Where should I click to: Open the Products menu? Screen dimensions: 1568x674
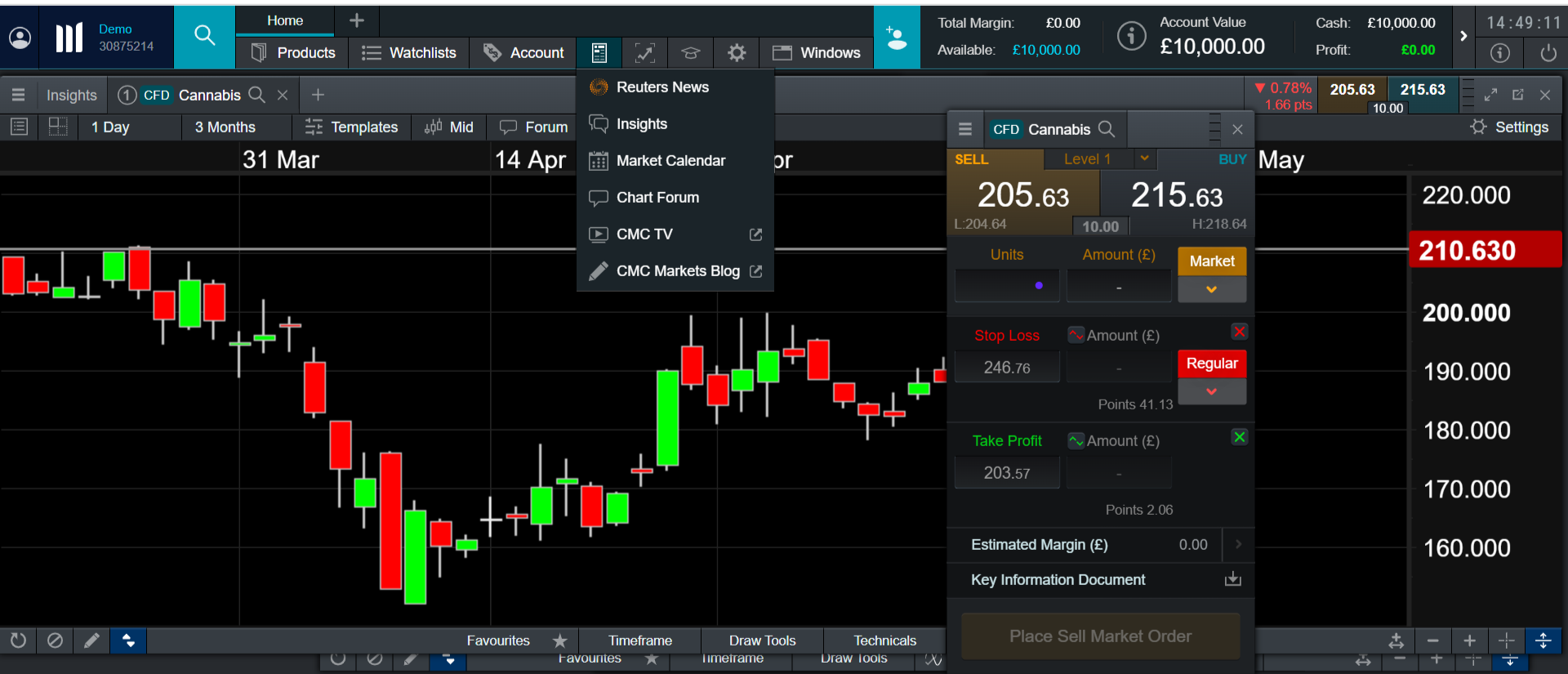tap(292, 53)
